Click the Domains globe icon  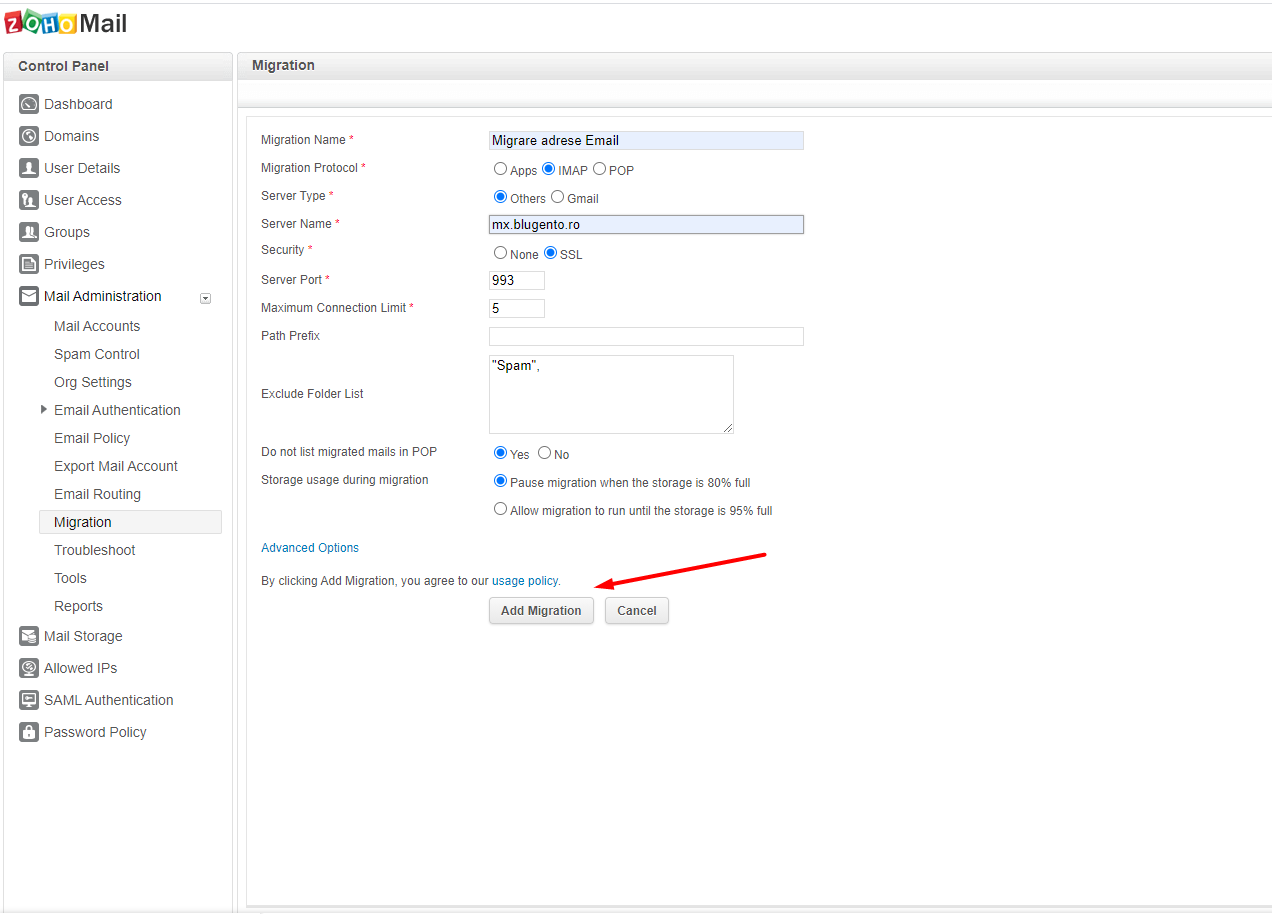(x=29, y=136)
